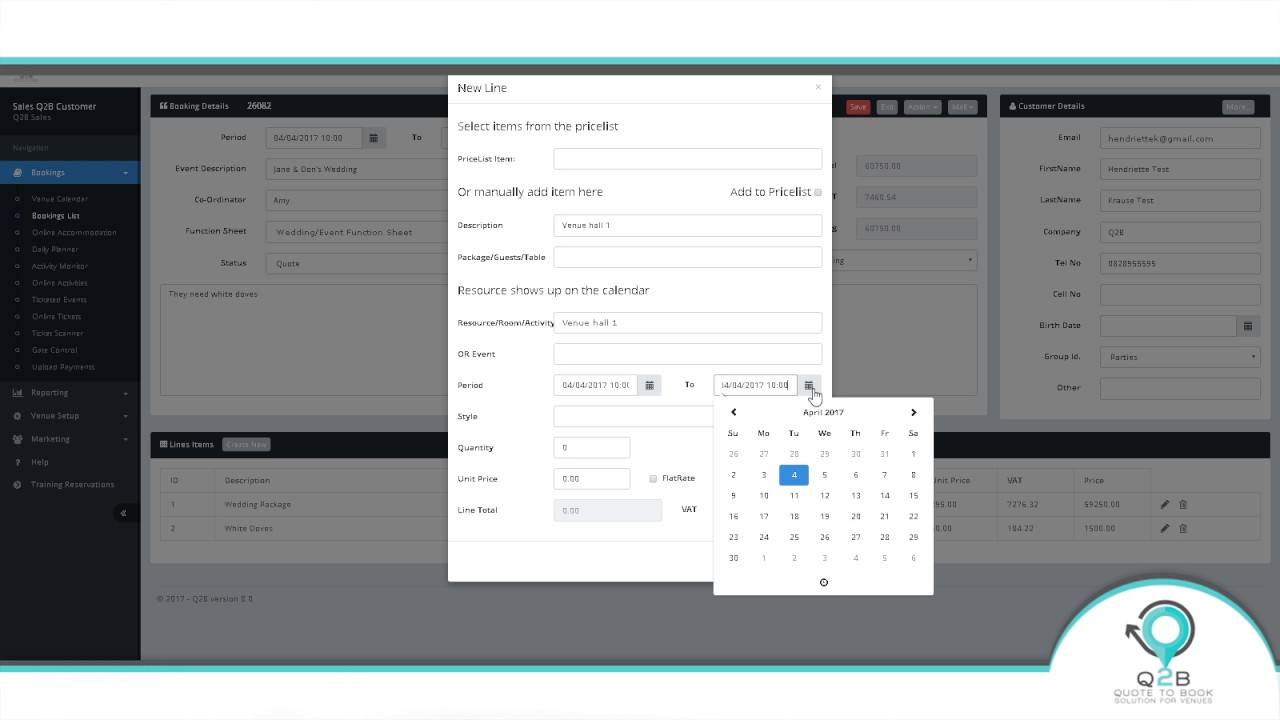
Task: Expand the Marketing menu section
Action: pos(70,439)
